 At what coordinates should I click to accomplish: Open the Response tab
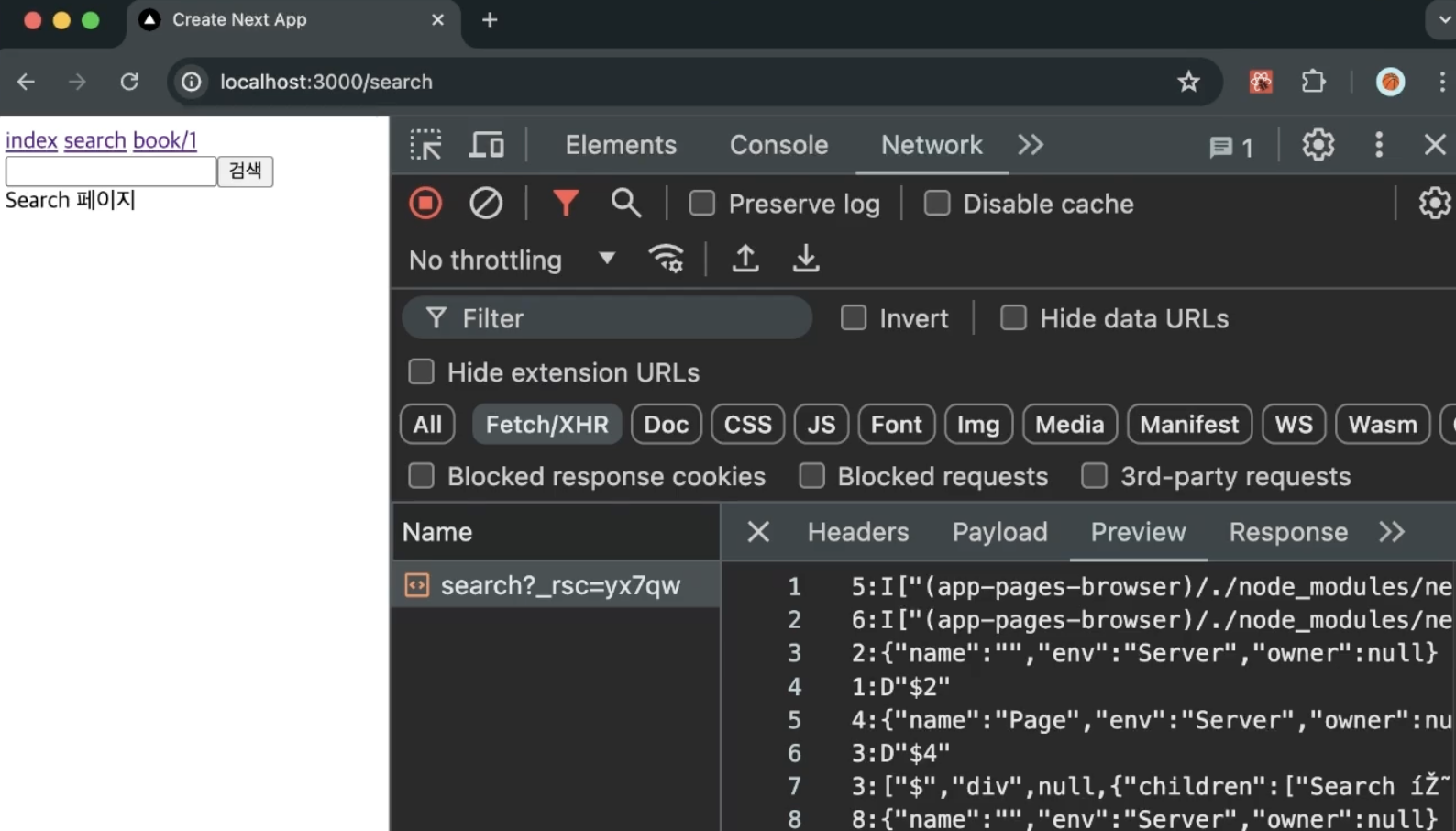(x=1288, y=532)
